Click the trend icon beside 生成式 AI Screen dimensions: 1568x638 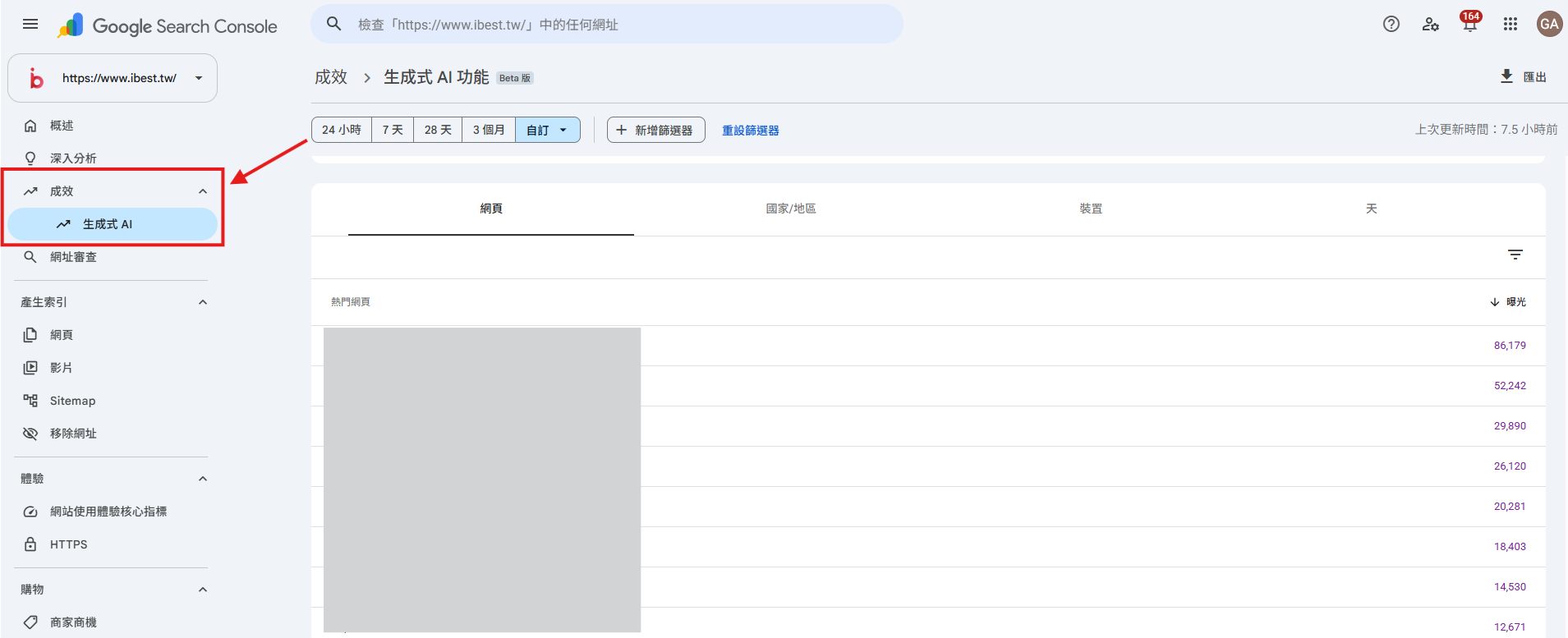click(x=63, y=224)
